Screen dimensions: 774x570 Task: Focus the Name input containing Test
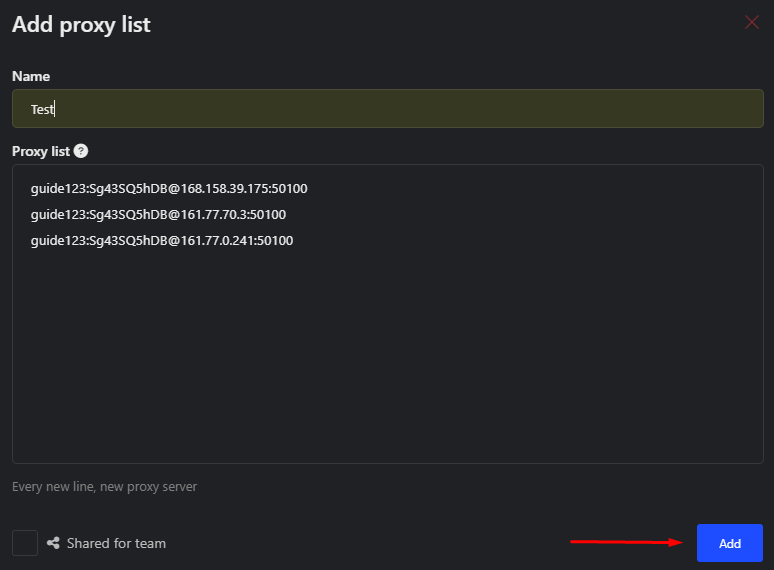tap(387, 109)
